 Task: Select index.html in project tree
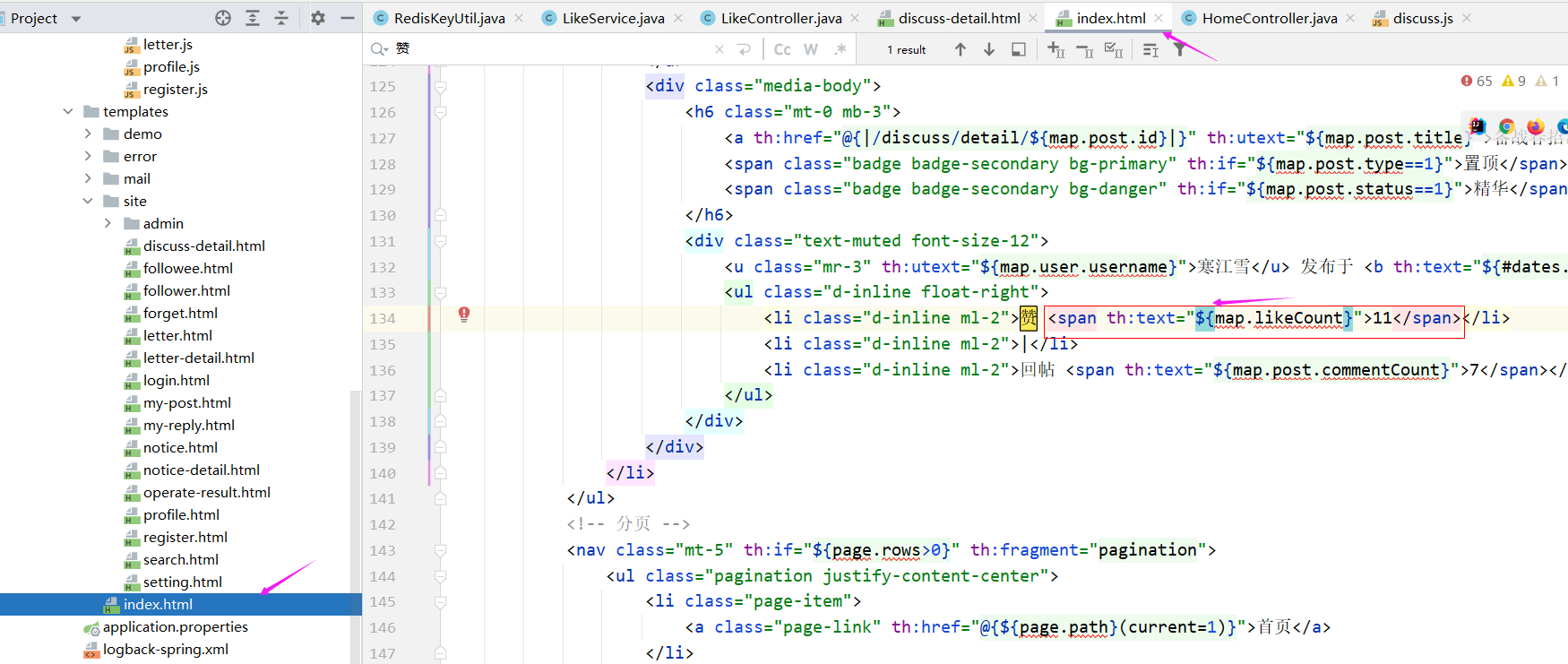tap(158, 604)
